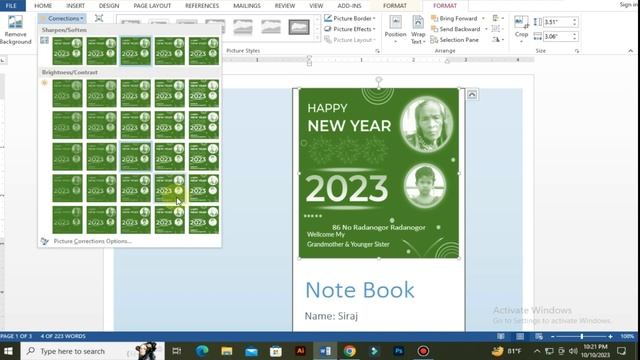
Task: Click the zoom slider handle
Action: click(x=582, y=336)
